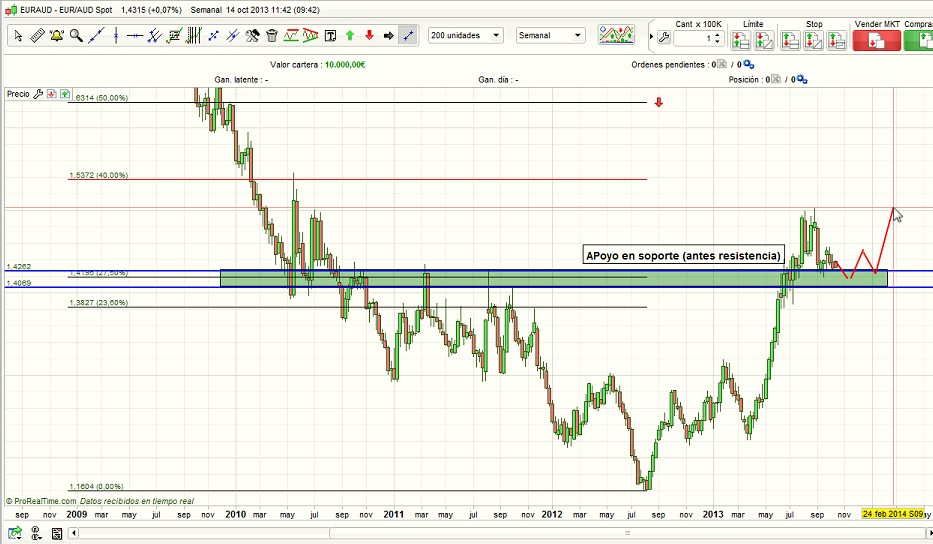Select the parallel channel lines tool
This screenshot has width=933, height=544.
155,36
